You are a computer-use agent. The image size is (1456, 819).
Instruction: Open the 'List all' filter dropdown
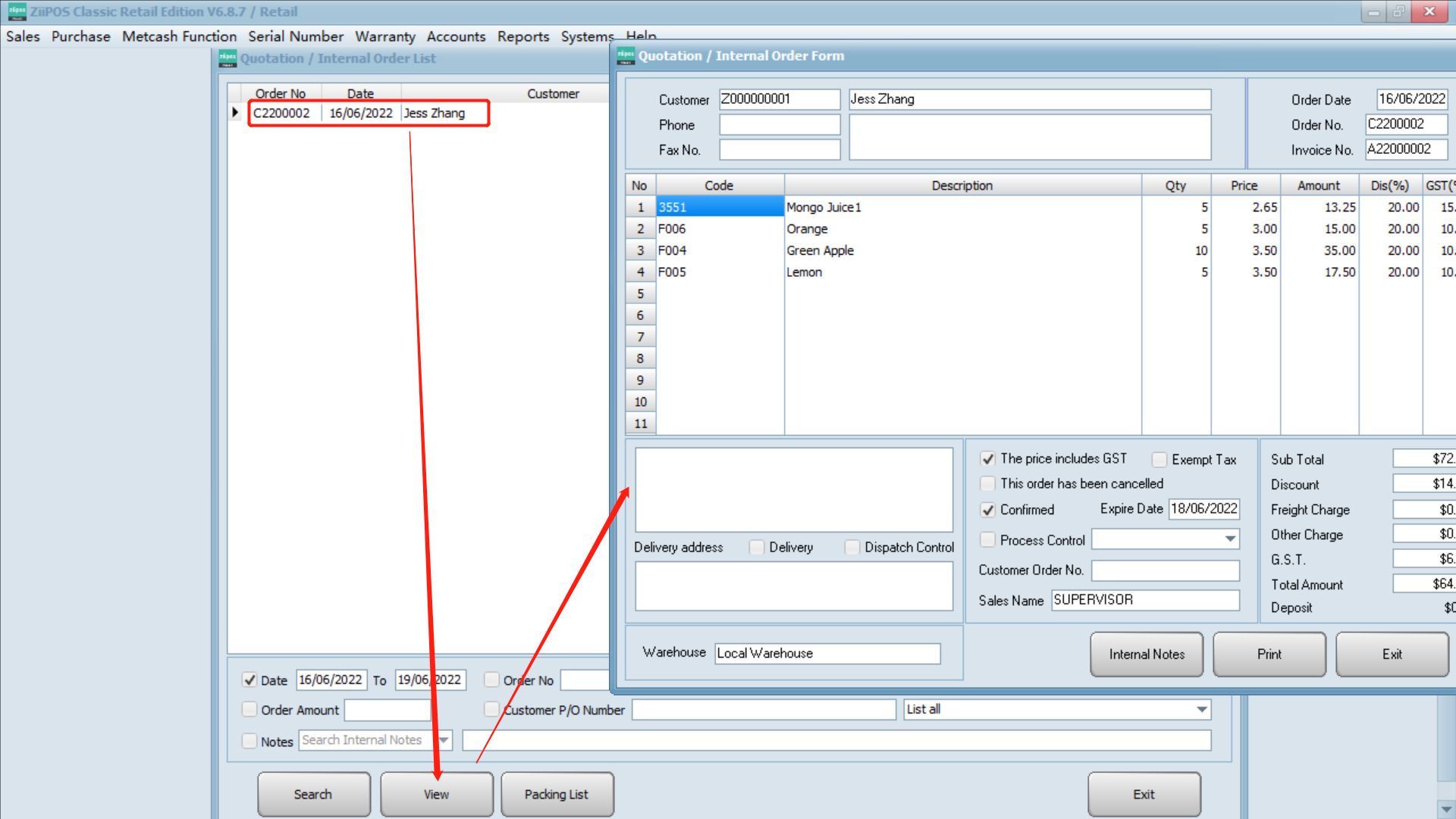(1200, 709)
